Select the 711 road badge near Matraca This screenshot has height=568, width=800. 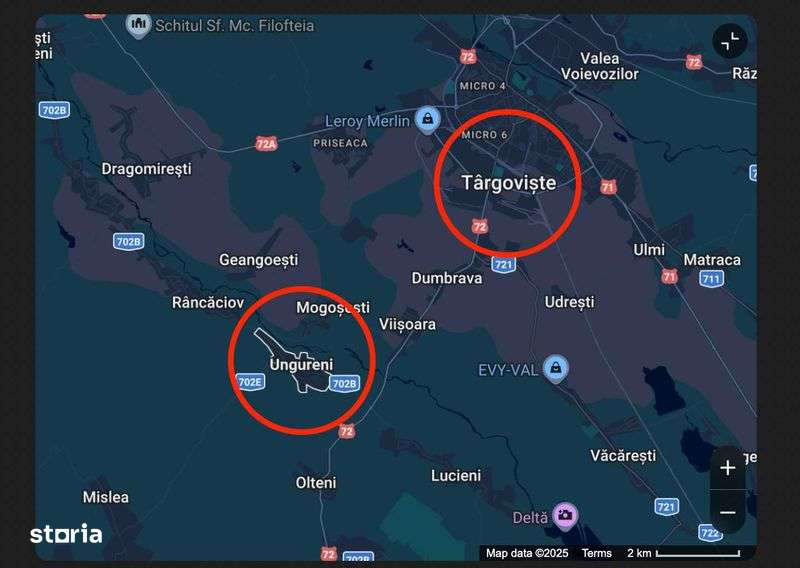(x=711, y=279)
